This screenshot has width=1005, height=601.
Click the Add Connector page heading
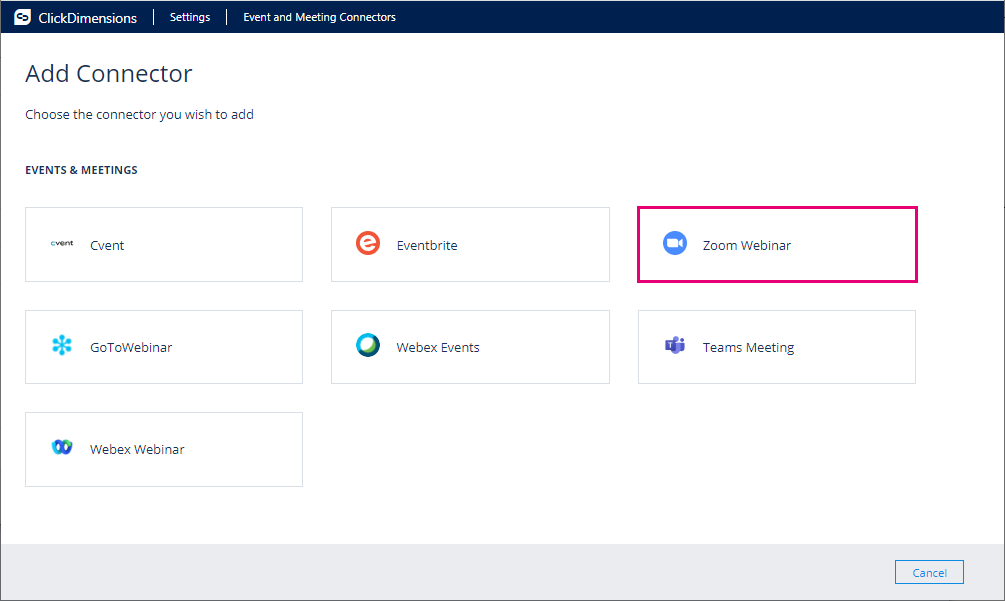[108, 73]
